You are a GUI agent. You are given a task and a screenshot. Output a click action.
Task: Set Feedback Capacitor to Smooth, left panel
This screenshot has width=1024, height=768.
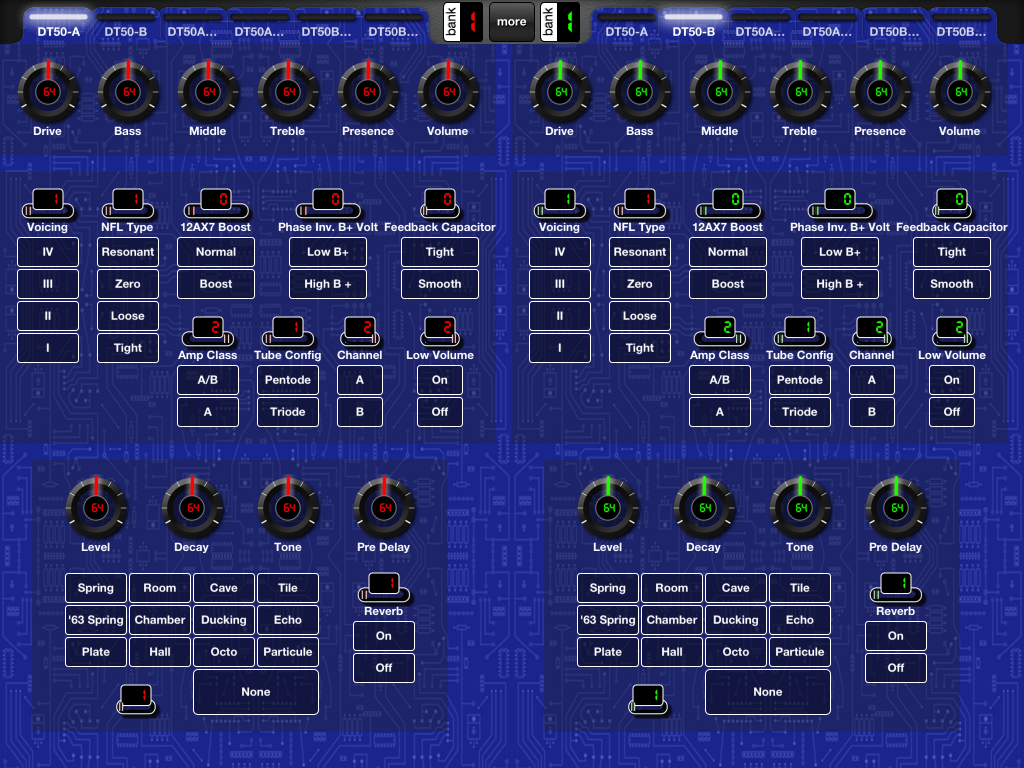click(x=440, y=284)
